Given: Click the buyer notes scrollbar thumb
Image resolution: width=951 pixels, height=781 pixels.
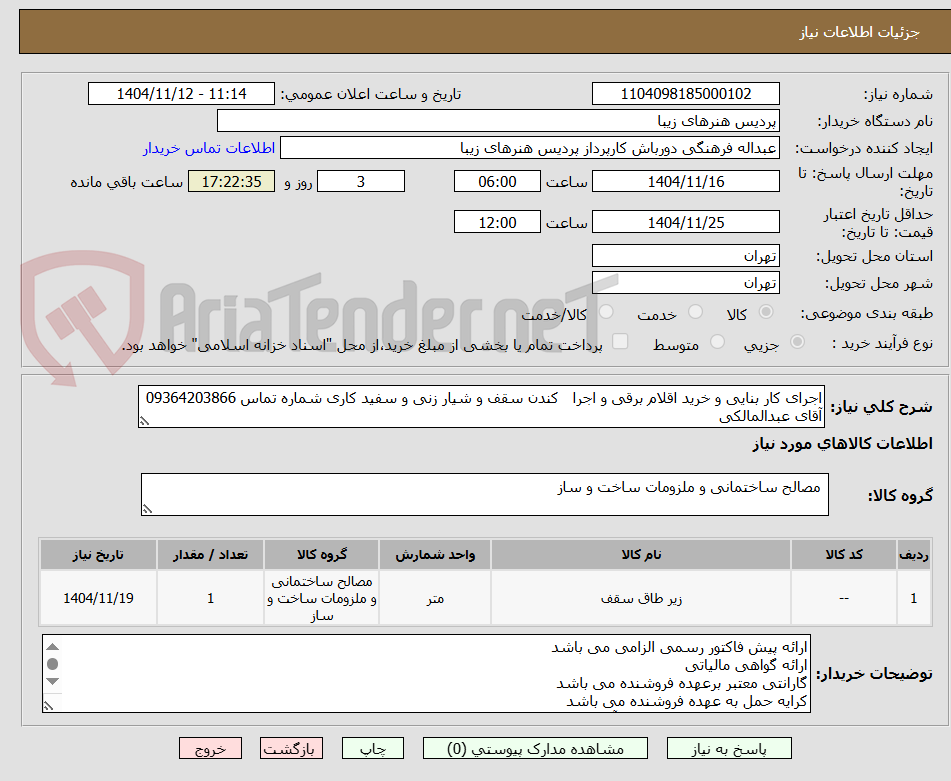Looking at the screenshot, I should coord(53,664).
